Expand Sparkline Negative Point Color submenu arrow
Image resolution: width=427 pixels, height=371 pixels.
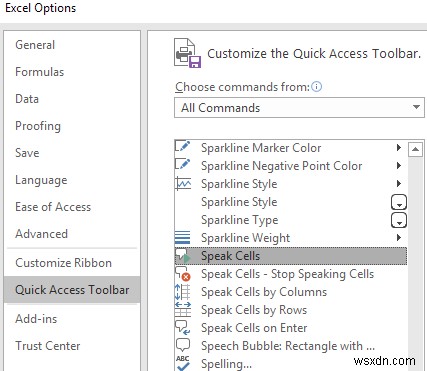(399, 165)
